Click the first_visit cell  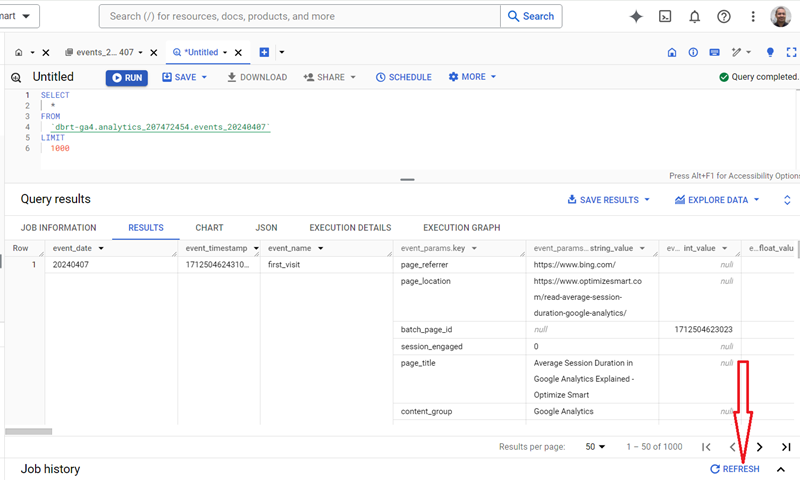coord(284,265)
